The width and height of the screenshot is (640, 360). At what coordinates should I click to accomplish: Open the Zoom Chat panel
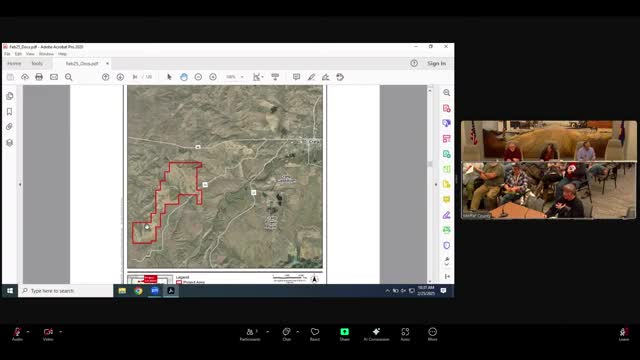pyautogui.click(x=287, y=333)
